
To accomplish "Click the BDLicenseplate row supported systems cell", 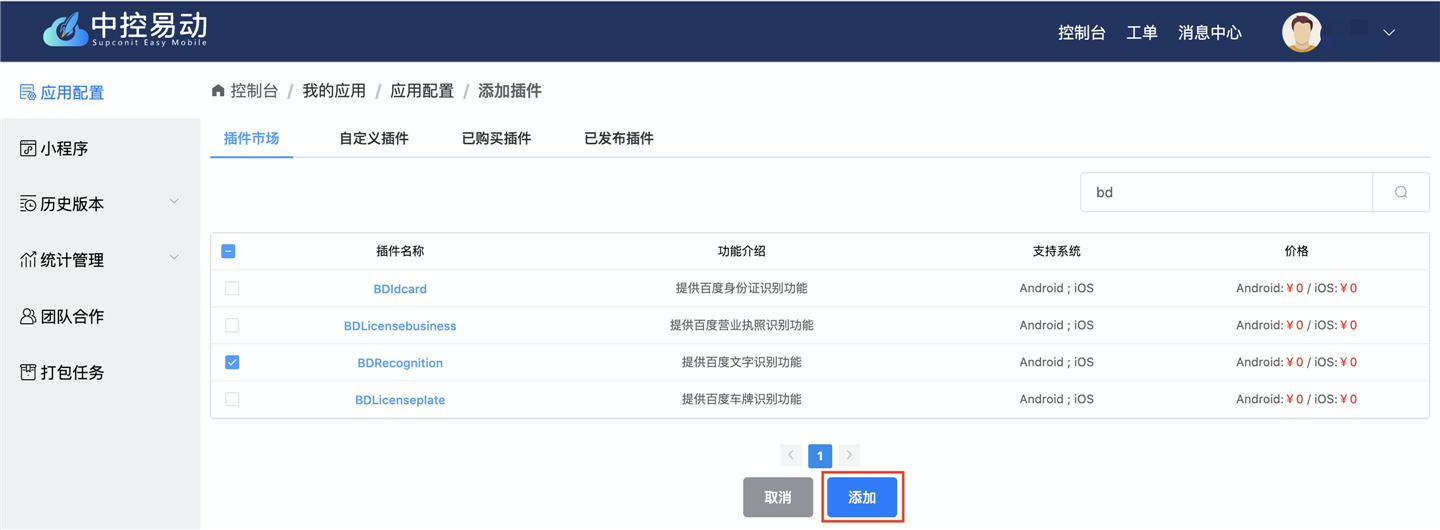I will point(1057,399).
